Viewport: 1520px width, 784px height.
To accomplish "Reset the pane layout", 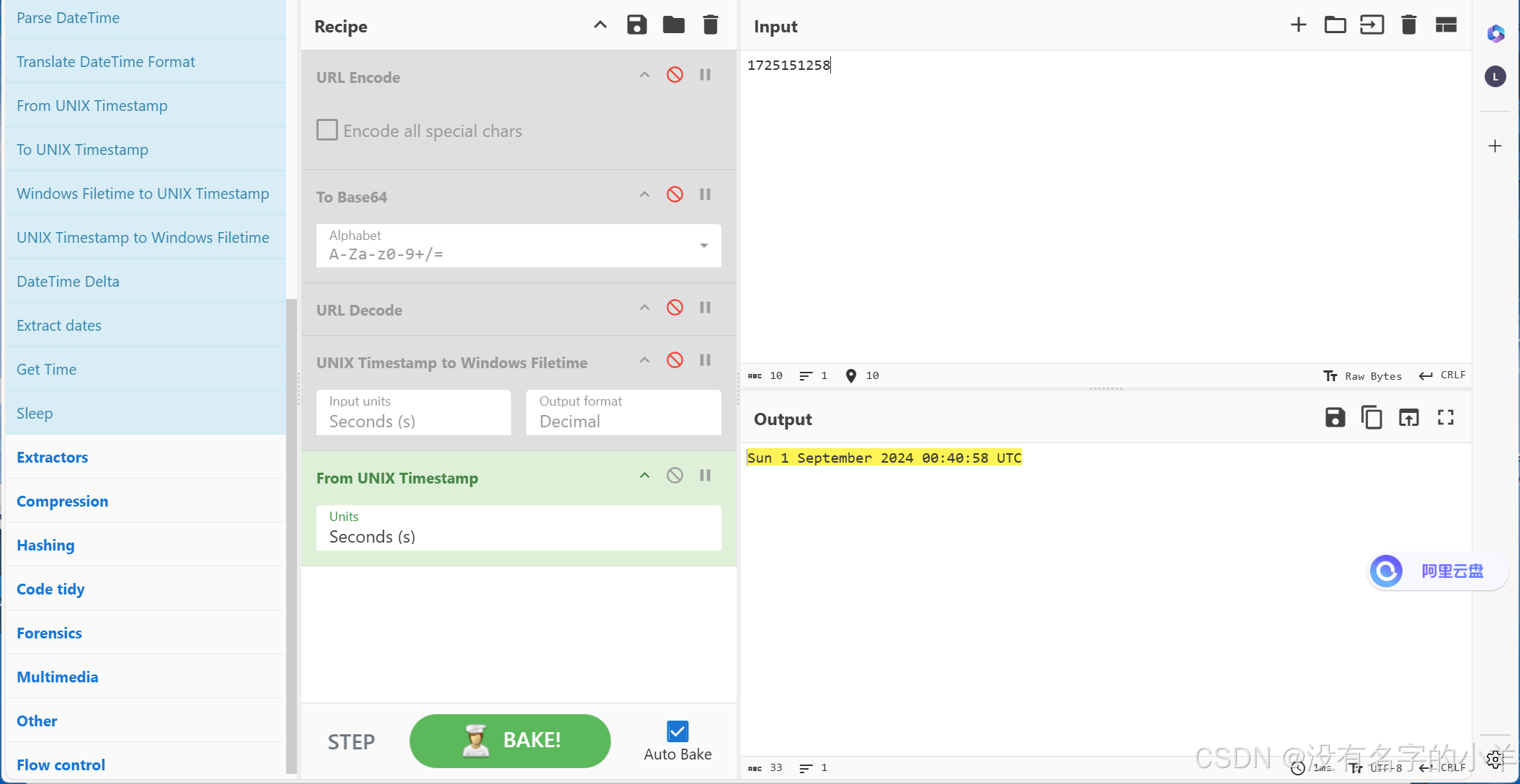I will point(1446,25).
